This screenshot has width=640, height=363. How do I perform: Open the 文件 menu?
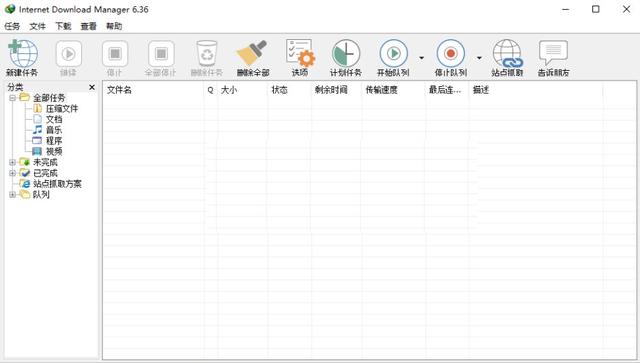tap(38, 26)
